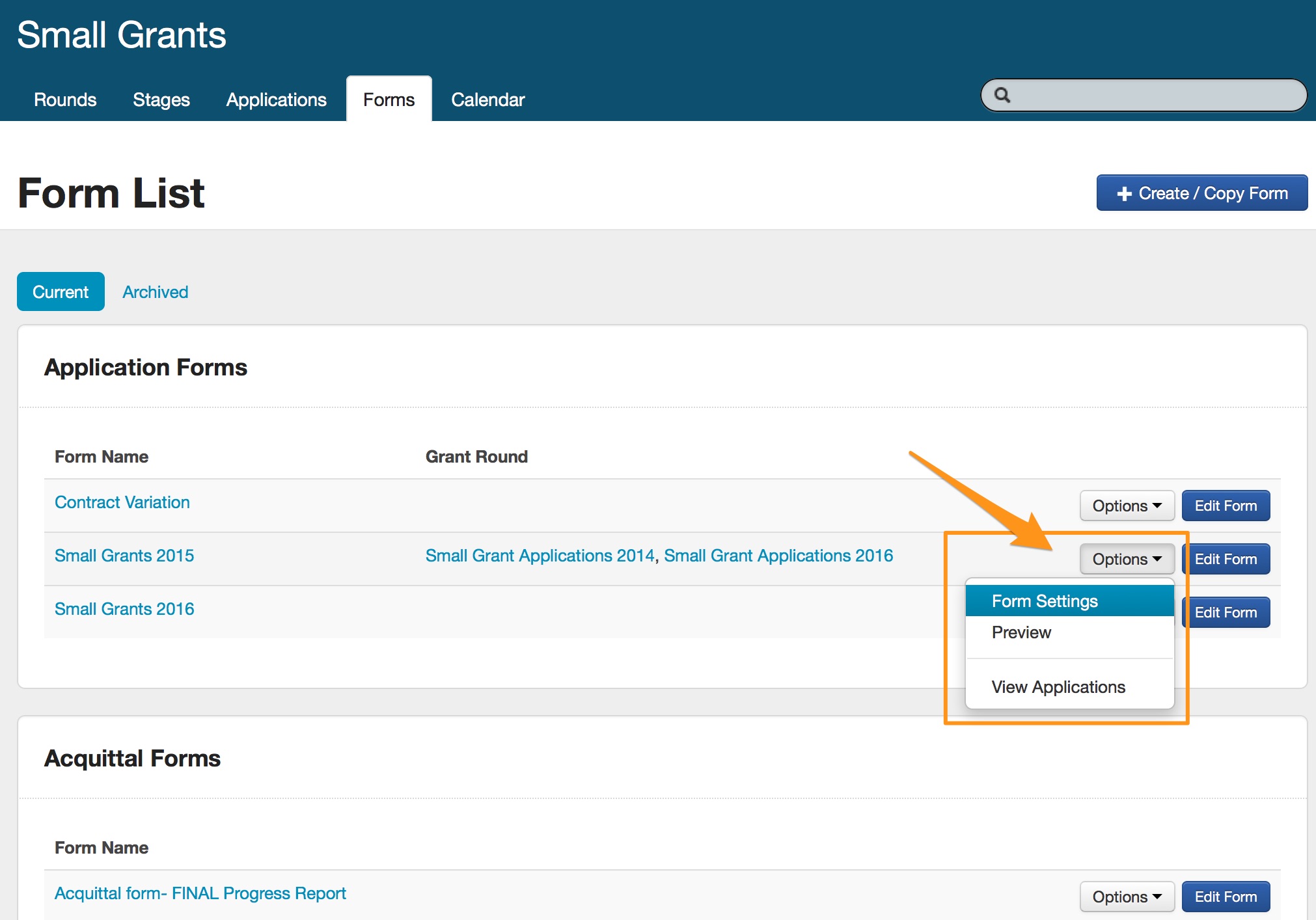Show the Archived forms list
This screenshot has height=920, width=1316.
(155, 292)
